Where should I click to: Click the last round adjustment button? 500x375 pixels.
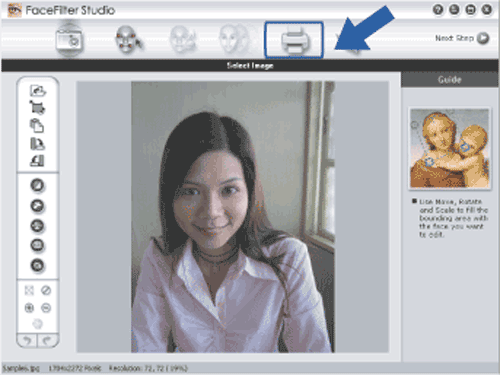point(37,266)
